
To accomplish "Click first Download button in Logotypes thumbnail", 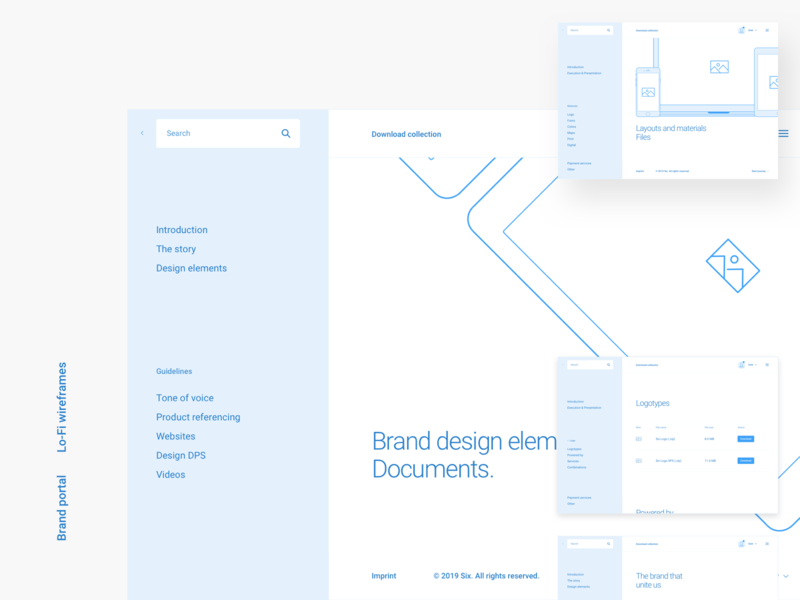I will pos(745,439).
